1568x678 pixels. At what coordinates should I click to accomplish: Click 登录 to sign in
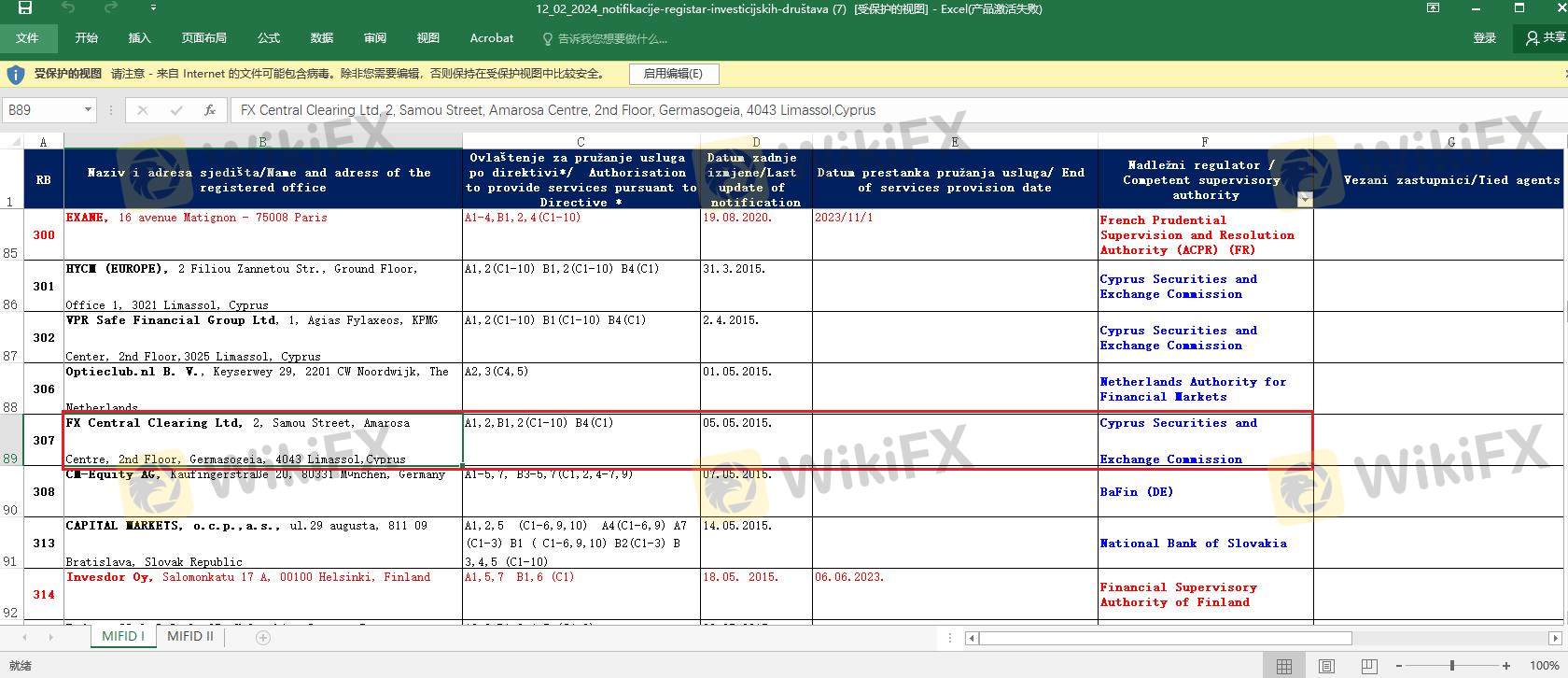point(1484,38)
